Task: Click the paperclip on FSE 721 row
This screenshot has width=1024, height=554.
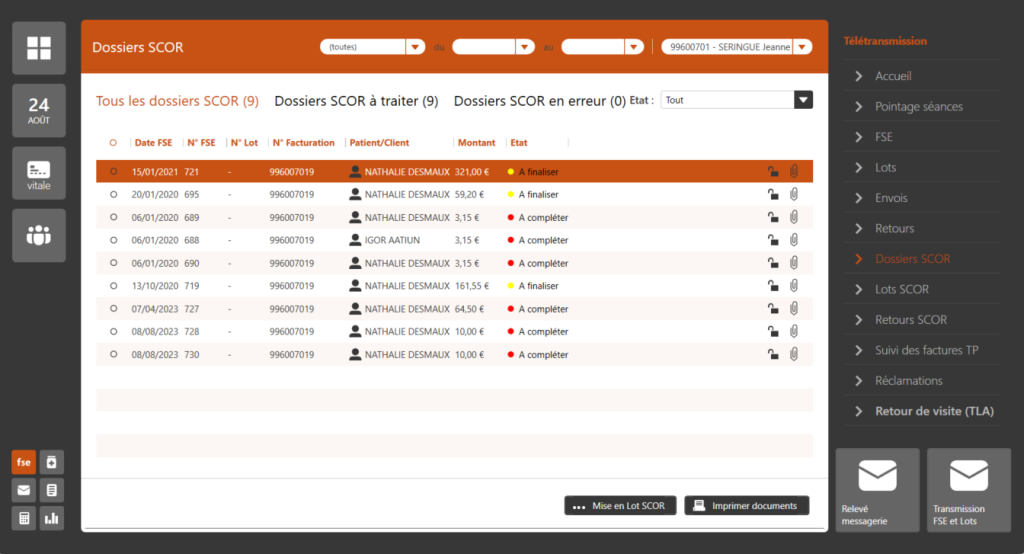Action: (794, 171)
